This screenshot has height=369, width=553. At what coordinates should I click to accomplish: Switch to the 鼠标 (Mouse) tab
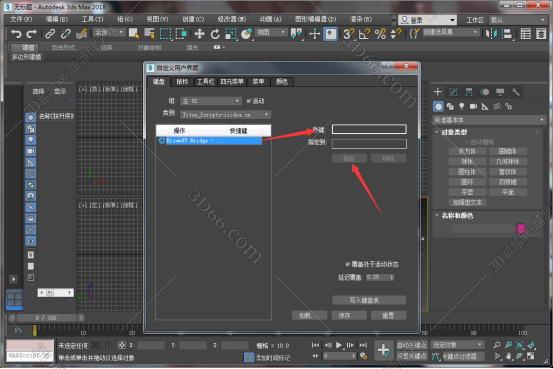tap(182, 81)
